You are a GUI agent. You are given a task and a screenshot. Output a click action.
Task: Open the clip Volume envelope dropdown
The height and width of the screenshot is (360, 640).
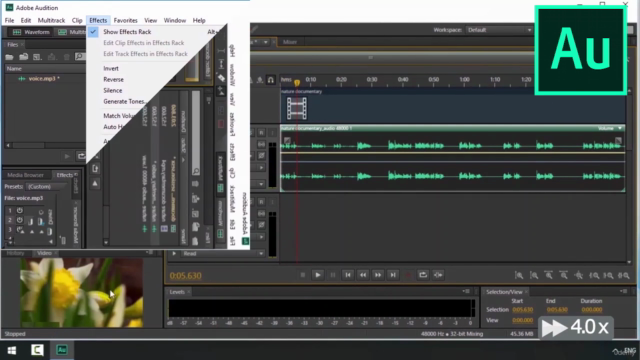(x=620, y=128)
